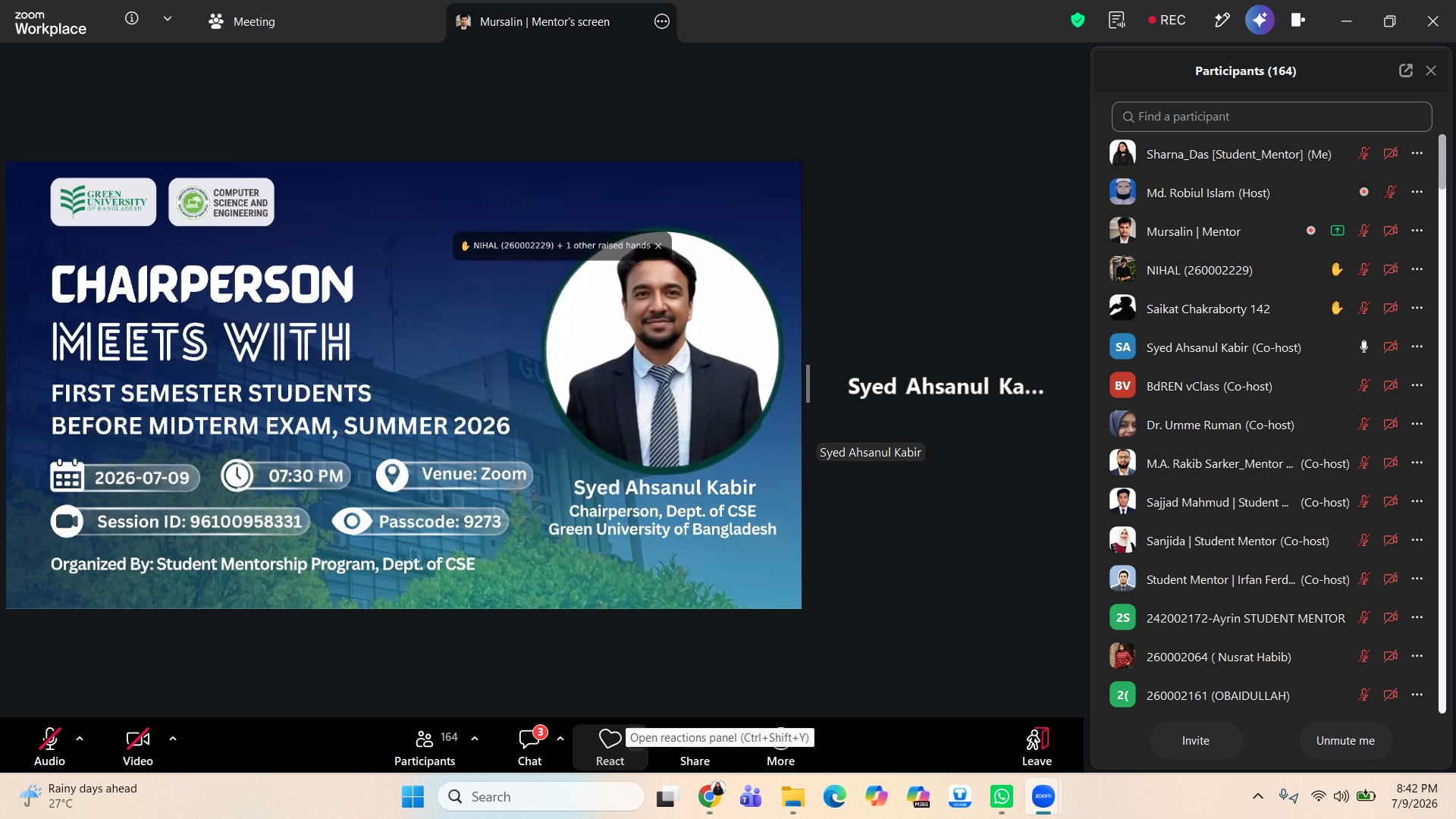Viewport: 1456px width, 819px height.
Task: Click the REC recording indicator
Action: 1167,20
